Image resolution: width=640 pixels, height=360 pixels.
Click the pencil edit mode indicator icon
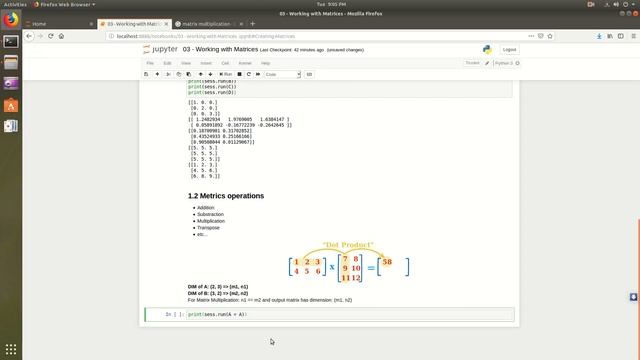click(x=487, y=63)
